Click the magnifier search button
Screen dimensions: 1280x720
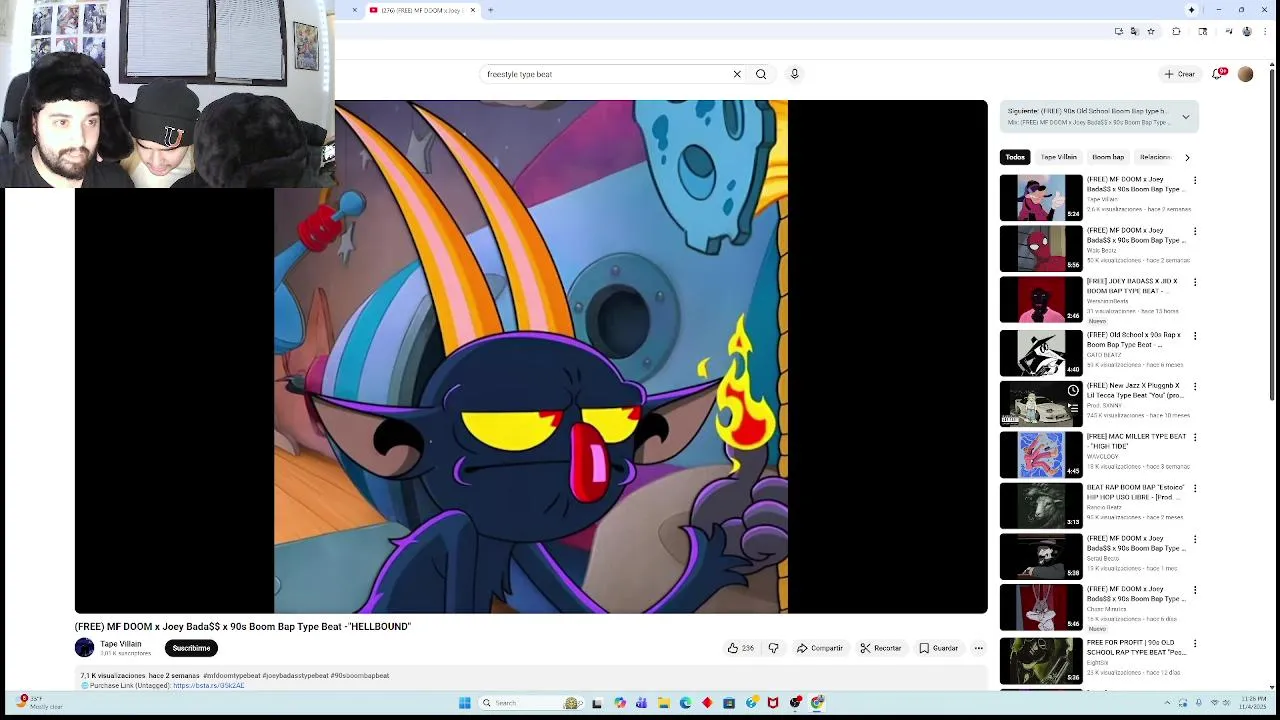pos(761,74)
